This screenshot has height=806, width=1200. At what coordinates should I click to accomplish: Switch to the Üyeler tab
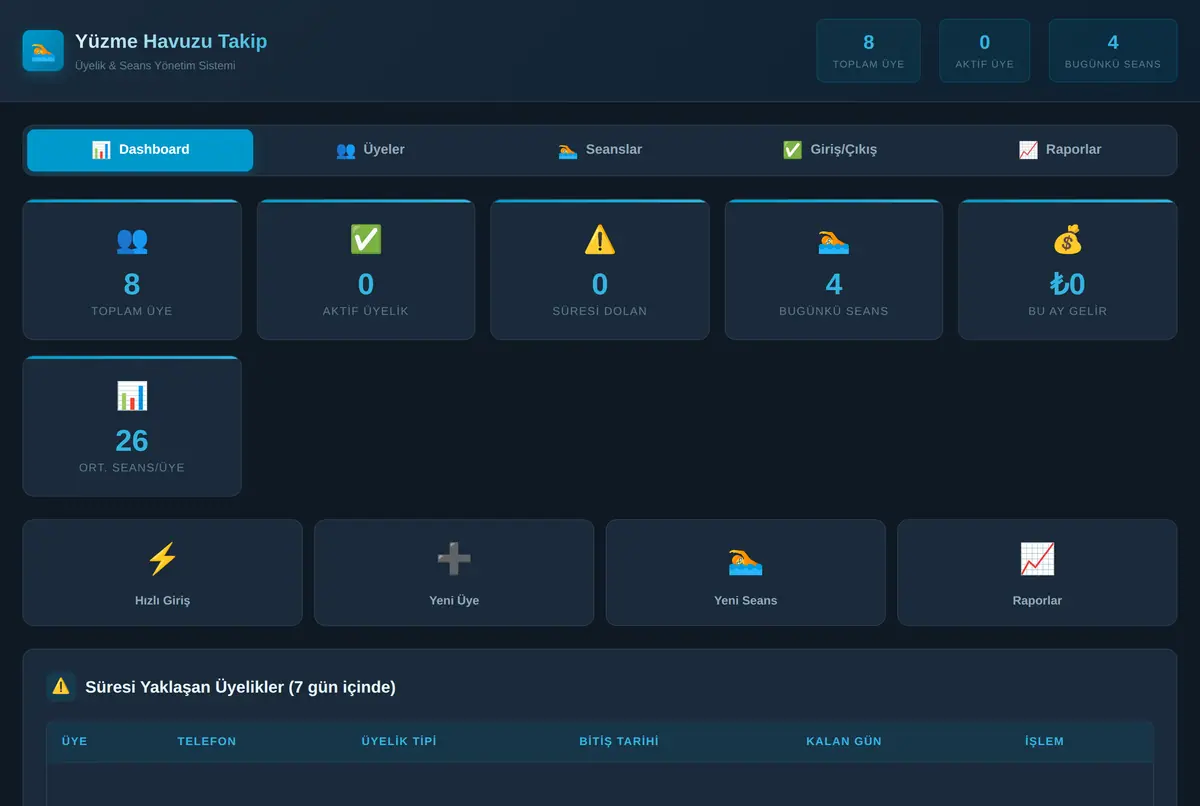[370, 150]
